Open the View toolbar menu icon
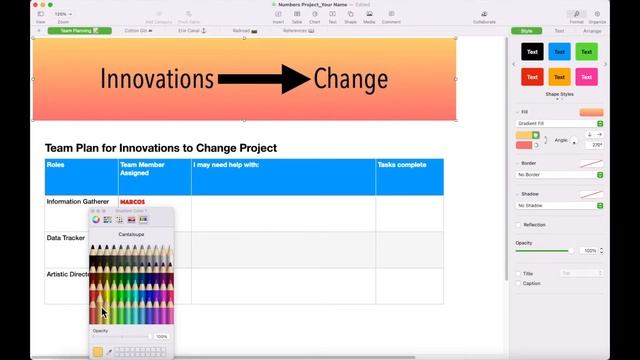 coord(41,14)
